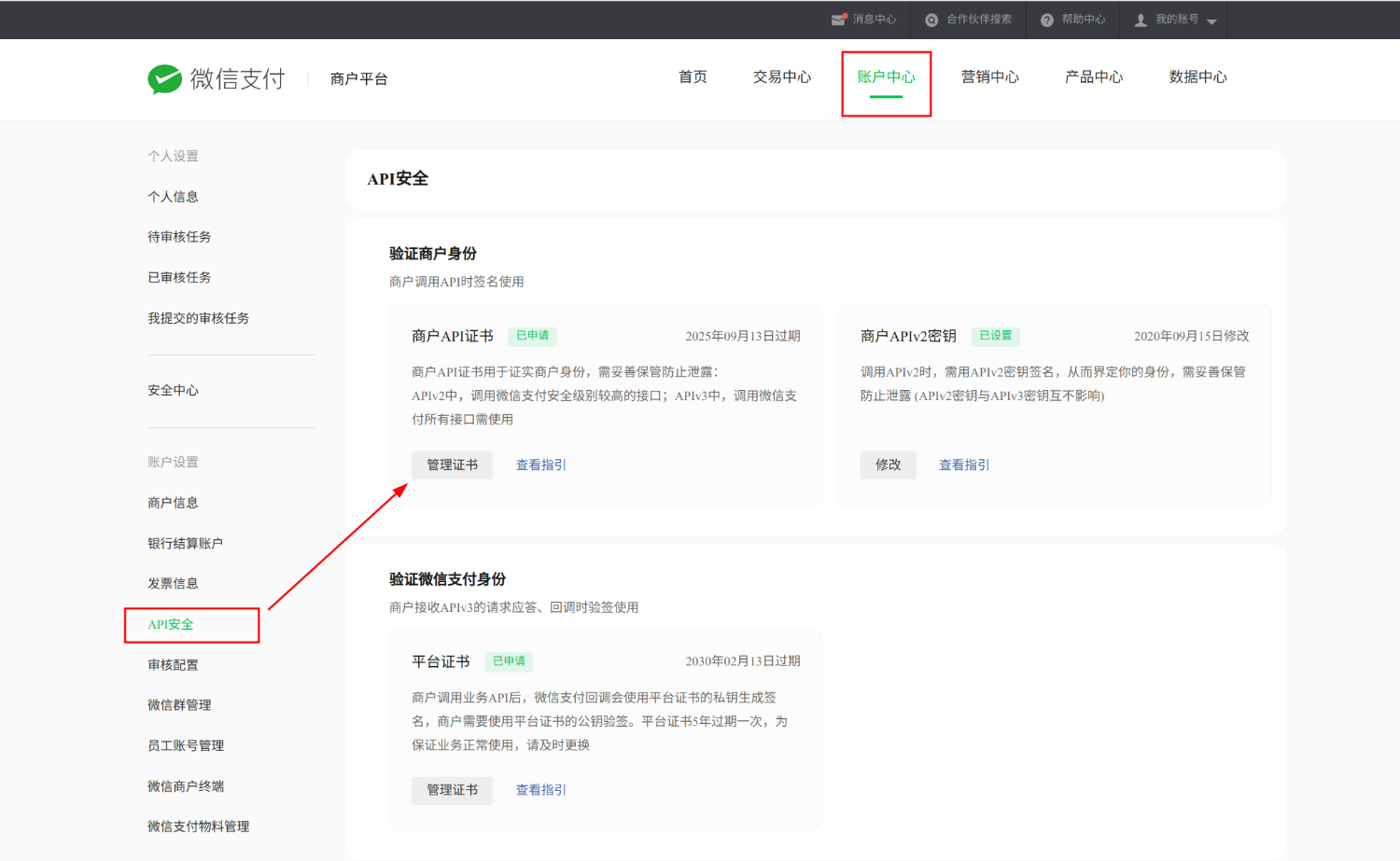Click the WeChat Pay logo
Viewport: 1400px width, 861px height.
[x=217, y=79]
